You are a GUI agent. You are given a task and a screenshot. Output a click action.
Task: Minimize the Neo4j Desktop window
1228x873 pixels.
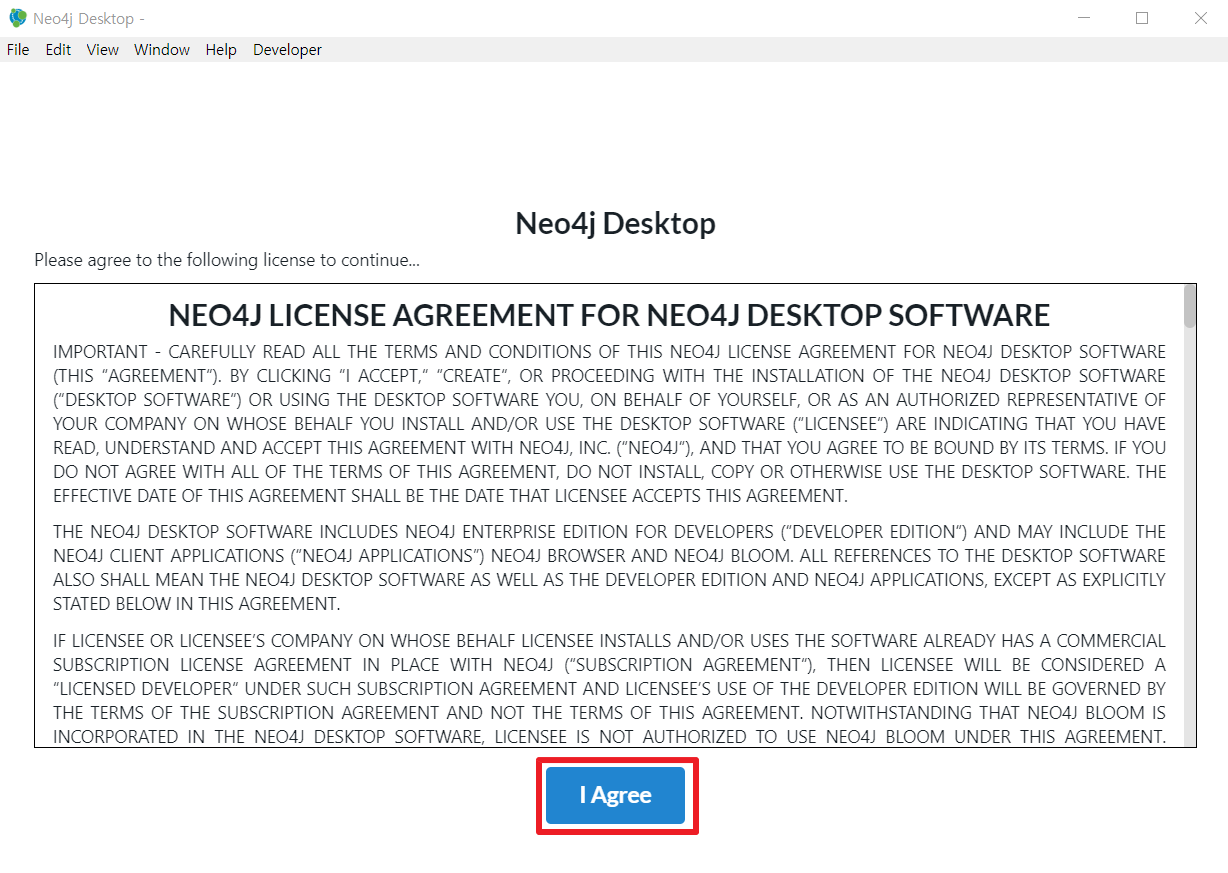click(1085, 18)
